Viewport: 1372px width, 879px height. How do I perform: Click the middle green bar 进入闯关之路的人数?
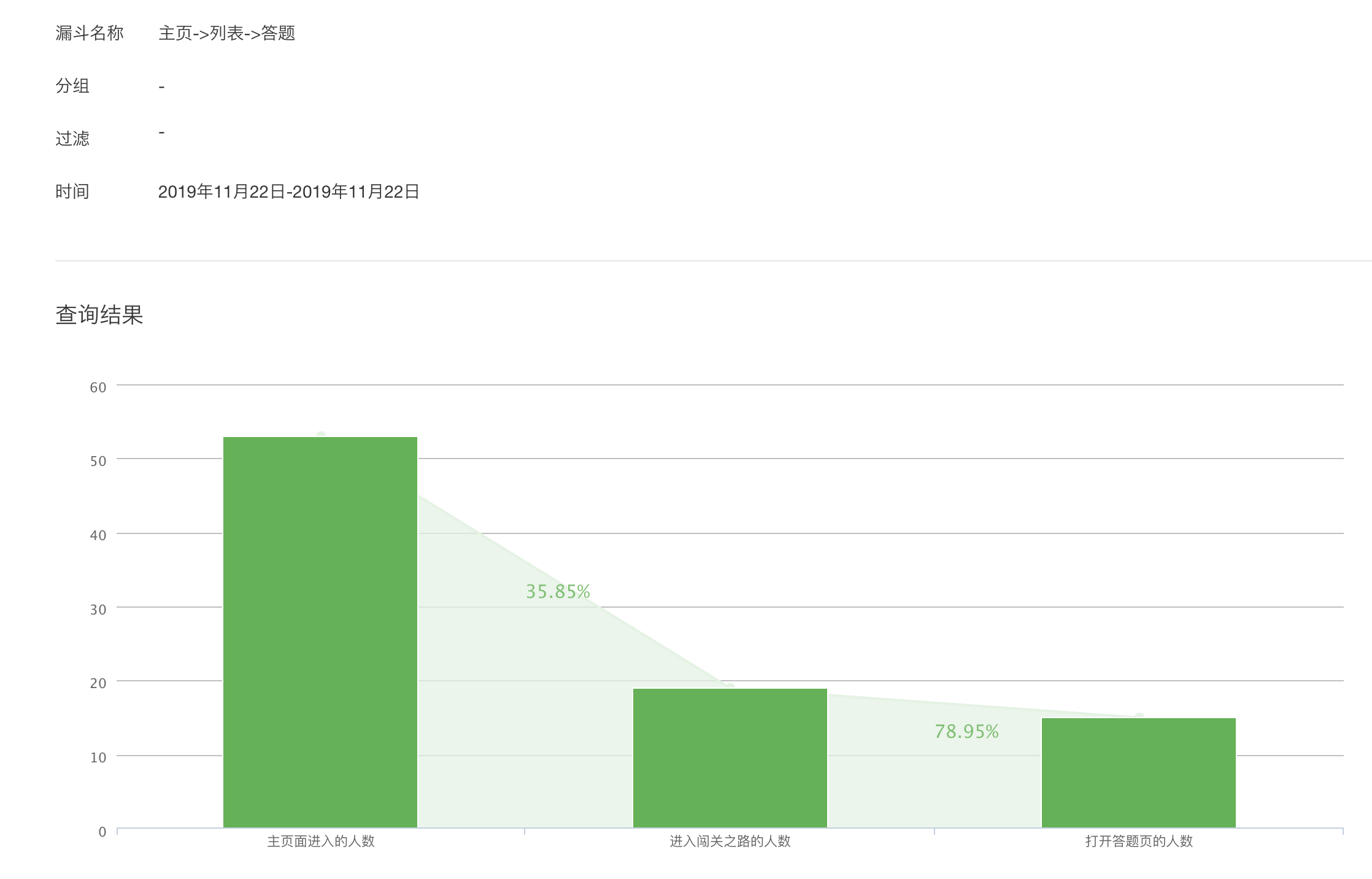point(730,758)
